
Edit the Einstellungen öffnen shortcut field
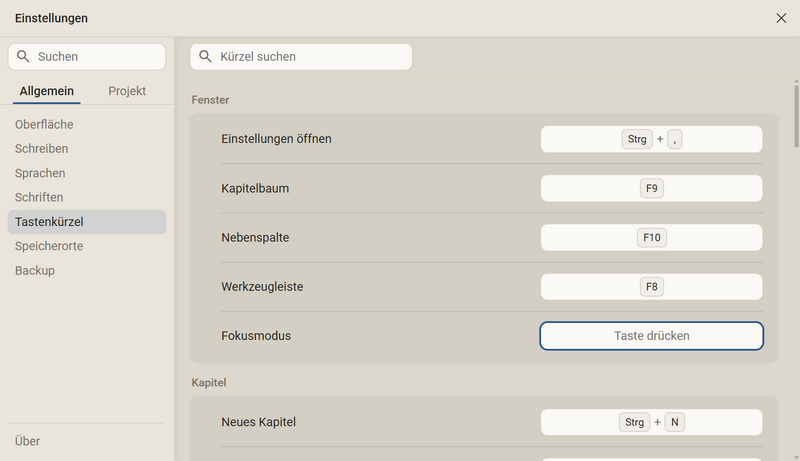(x=652, y=139)
